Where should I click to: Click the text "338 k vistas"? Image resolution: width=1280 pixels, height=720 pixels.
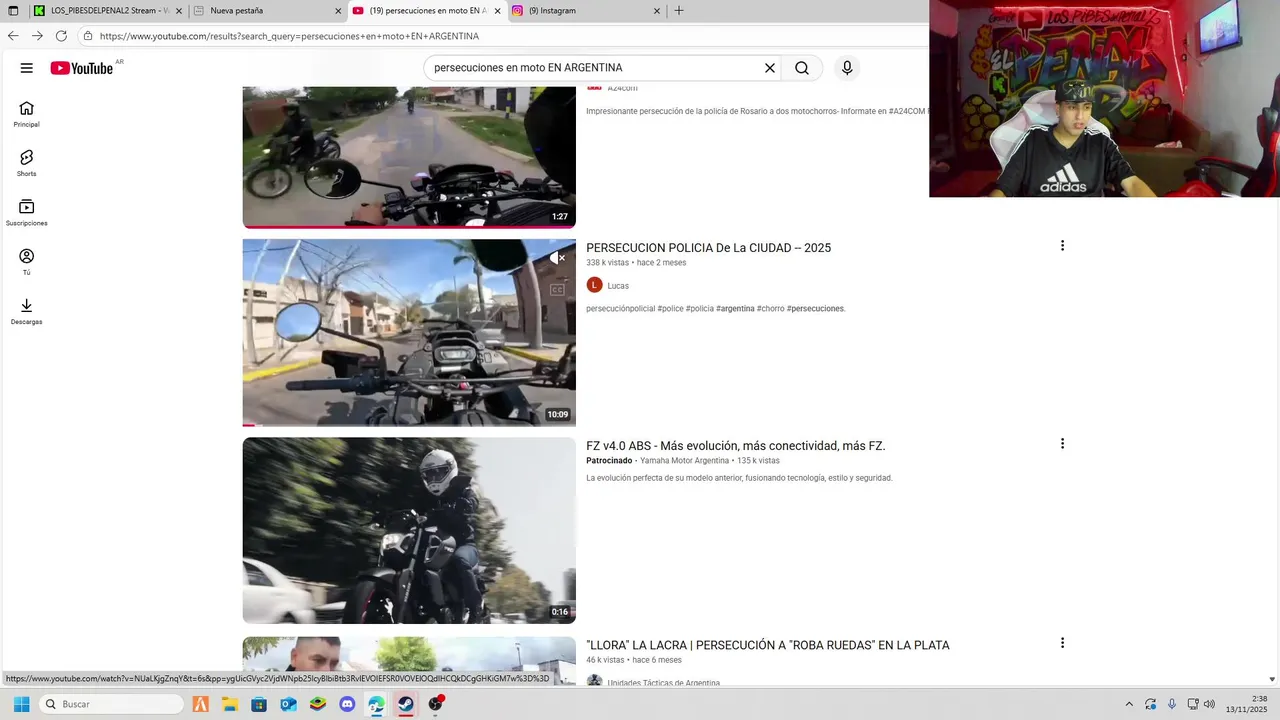point(607,263)
